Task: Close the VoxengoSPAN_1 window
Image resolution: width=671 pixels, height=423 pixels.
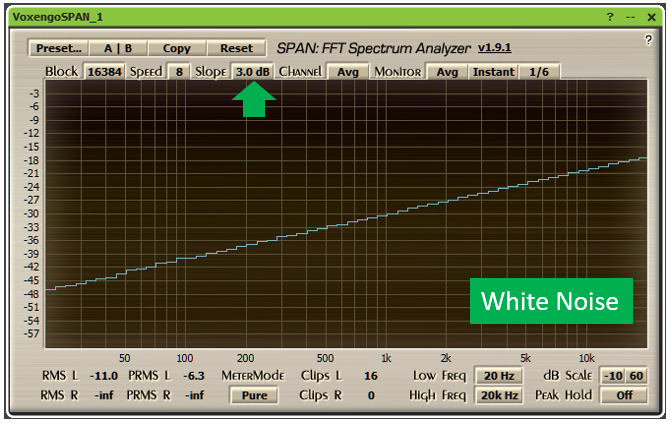Action: [651, 17]
